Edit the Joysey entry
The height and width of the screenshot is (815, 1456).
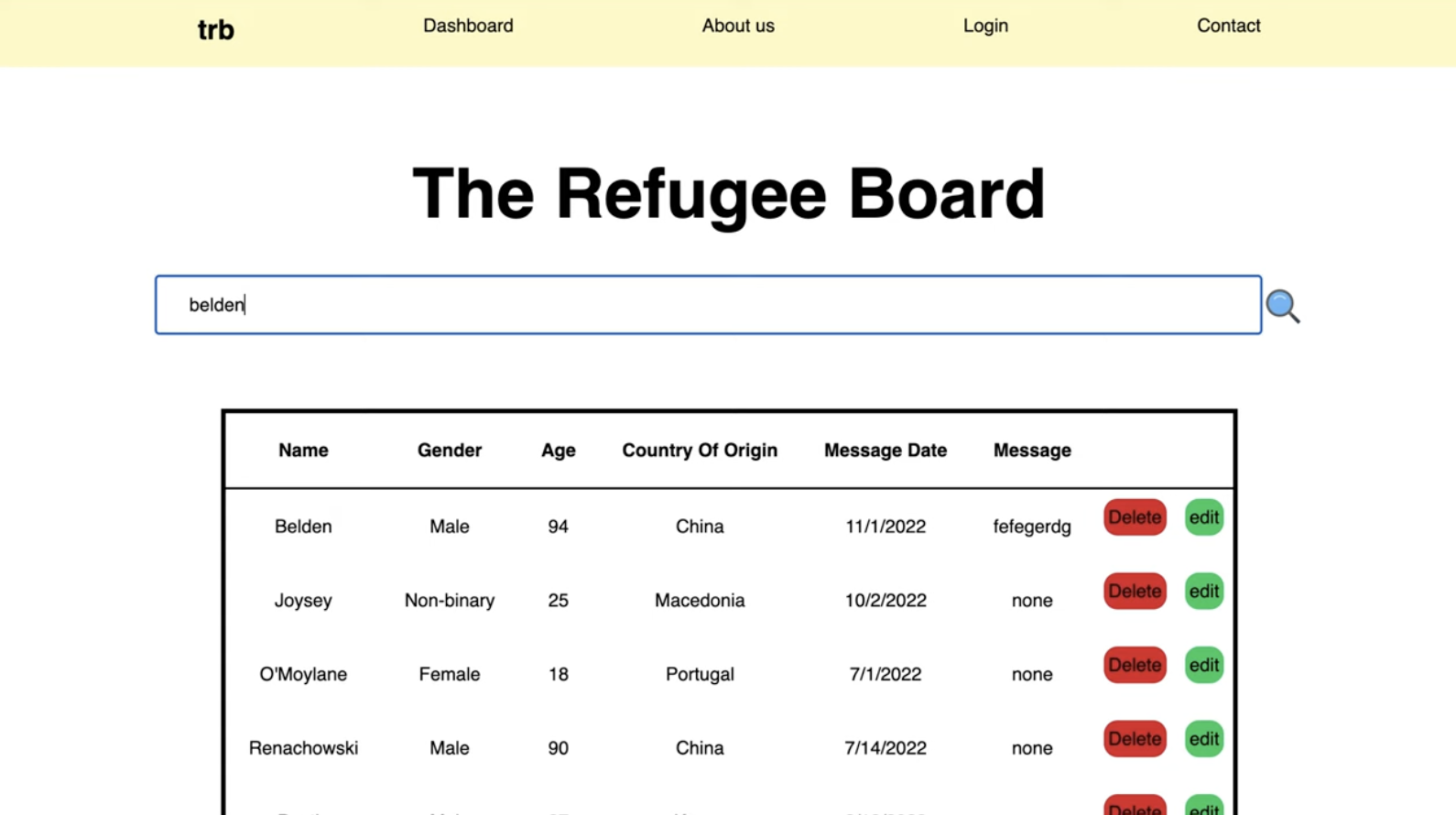coord(1203,592)
